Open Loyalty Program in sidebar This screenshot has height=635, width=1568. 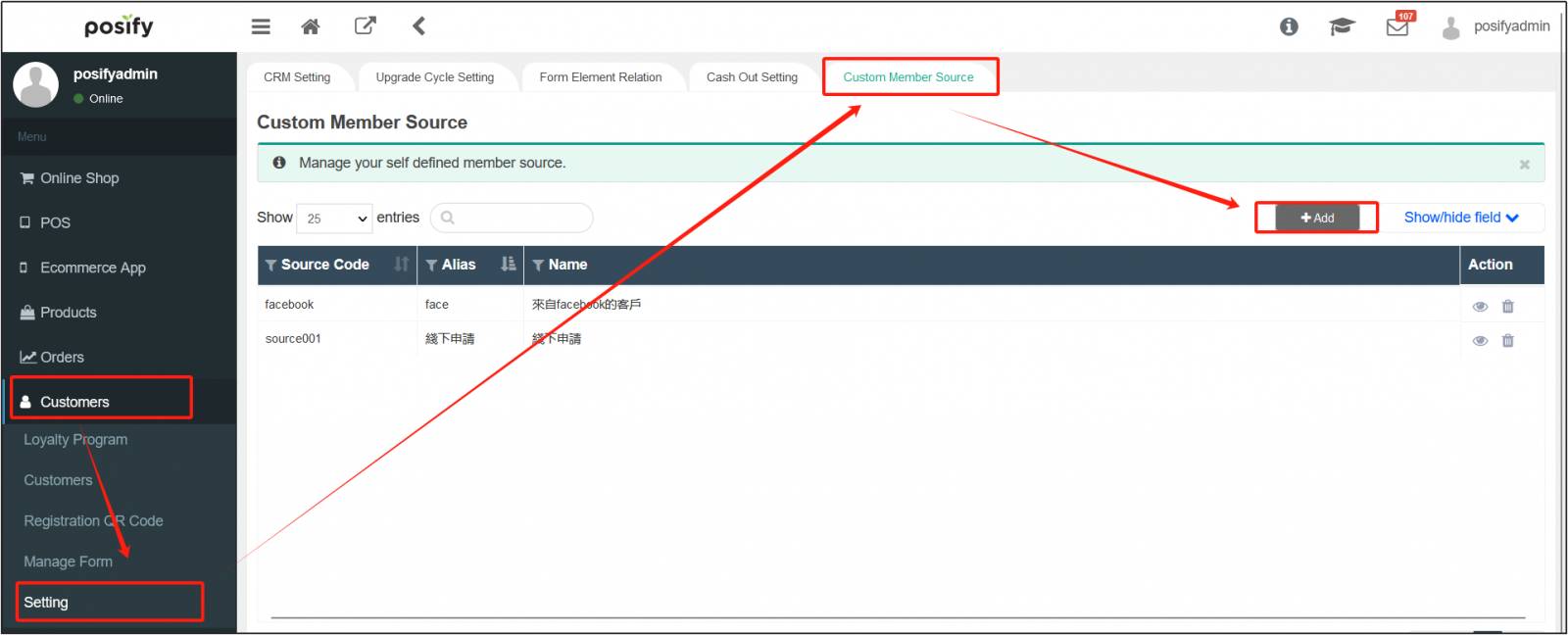(75, 440)
